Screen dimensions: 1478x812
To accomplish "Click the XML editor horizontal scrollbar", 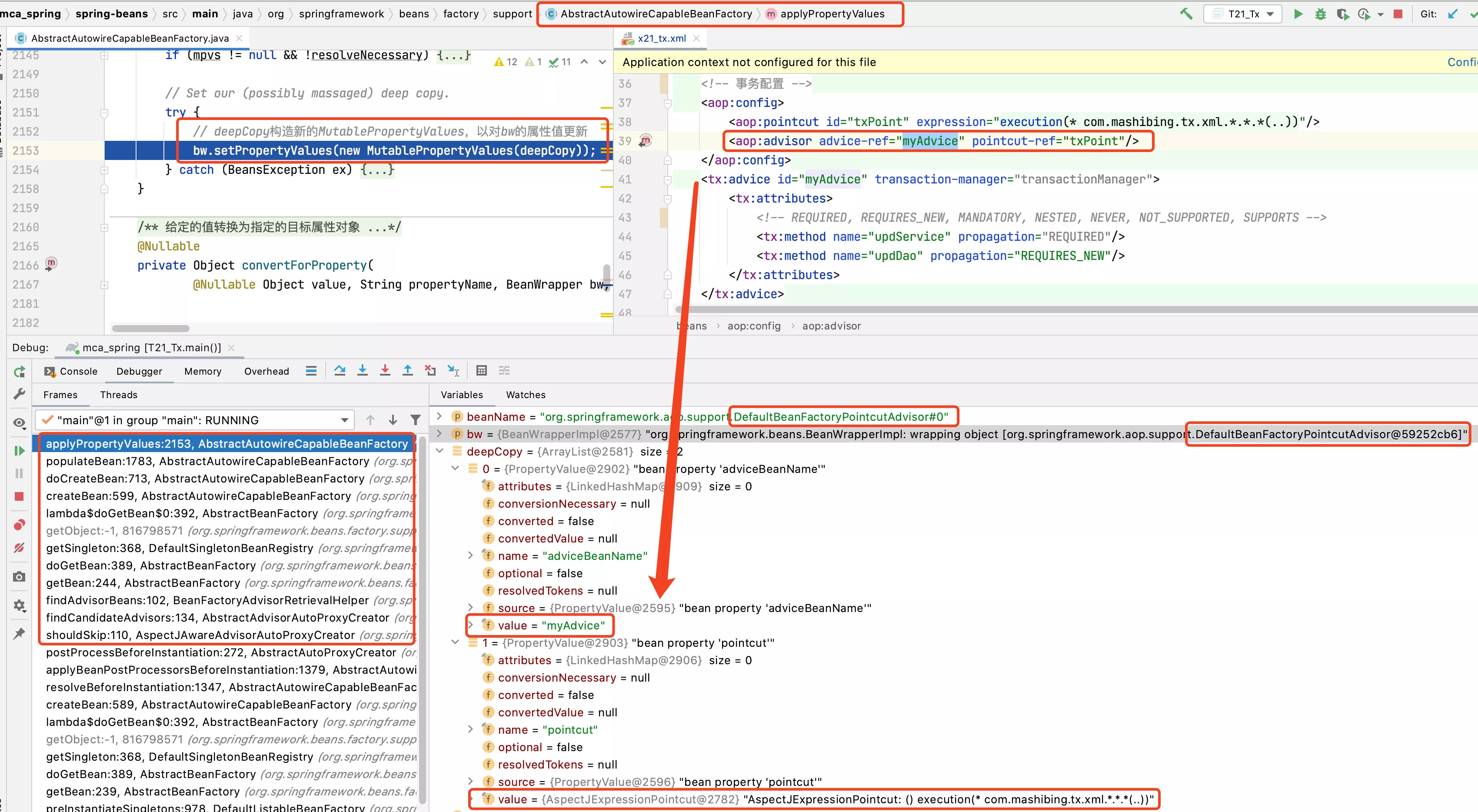I will pos(1076,309).
